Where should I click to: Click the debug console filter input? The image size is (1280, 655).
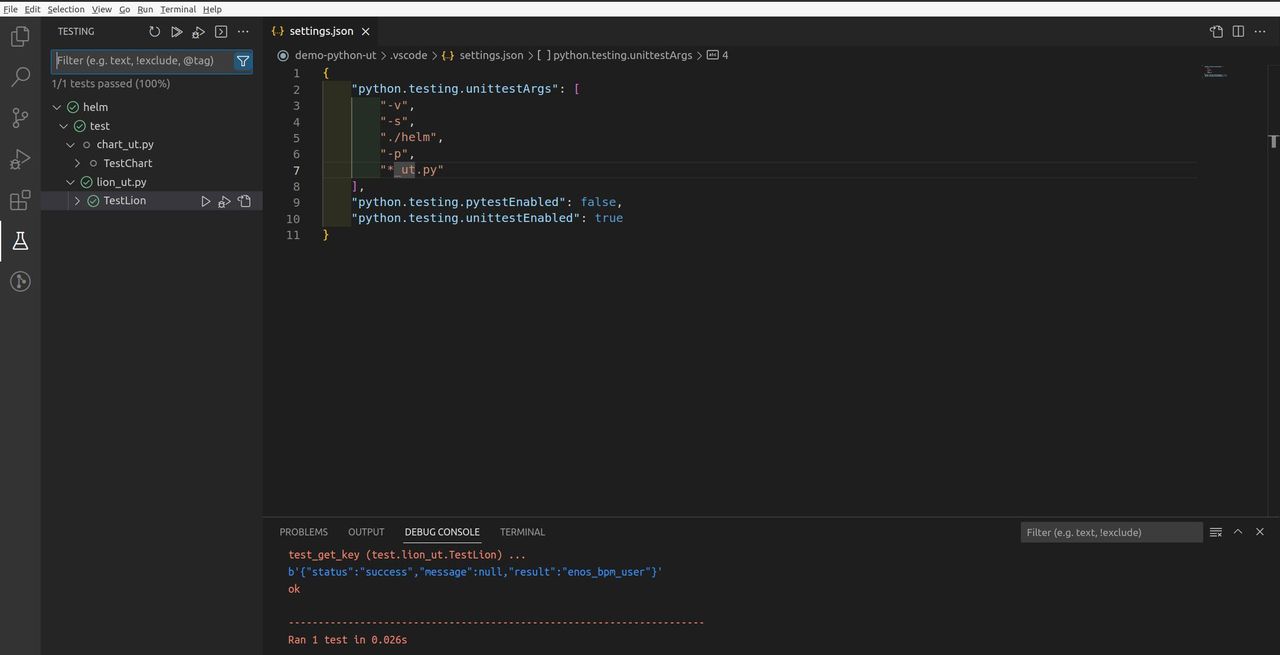[x=1110, y=532]
